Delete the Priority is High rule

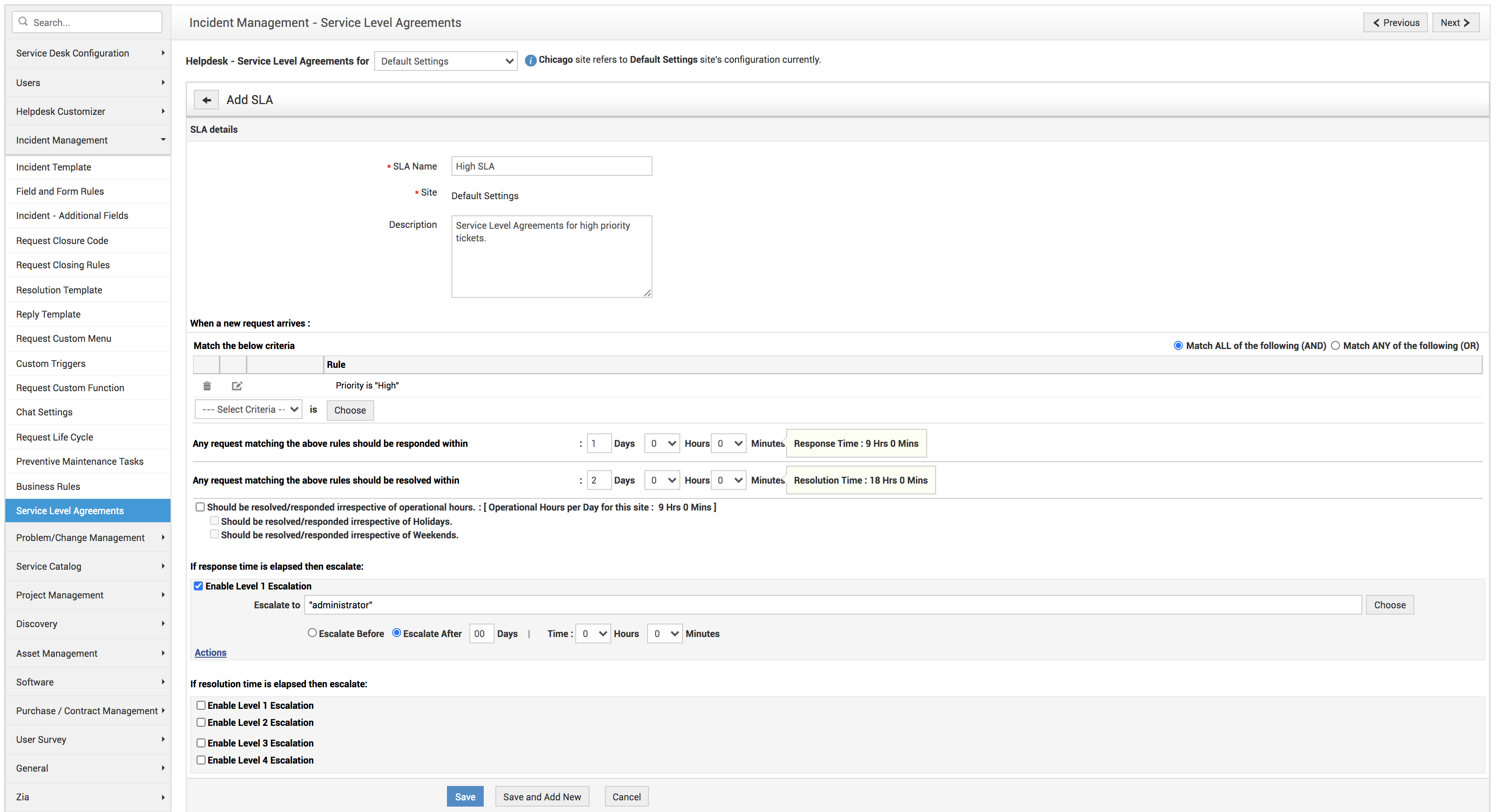[x=207, y=386]
